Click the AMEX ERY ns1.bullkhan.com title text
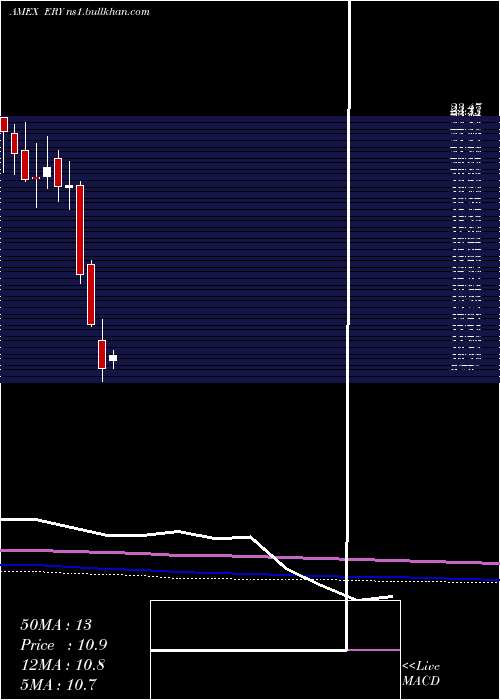 coord(79,12)
